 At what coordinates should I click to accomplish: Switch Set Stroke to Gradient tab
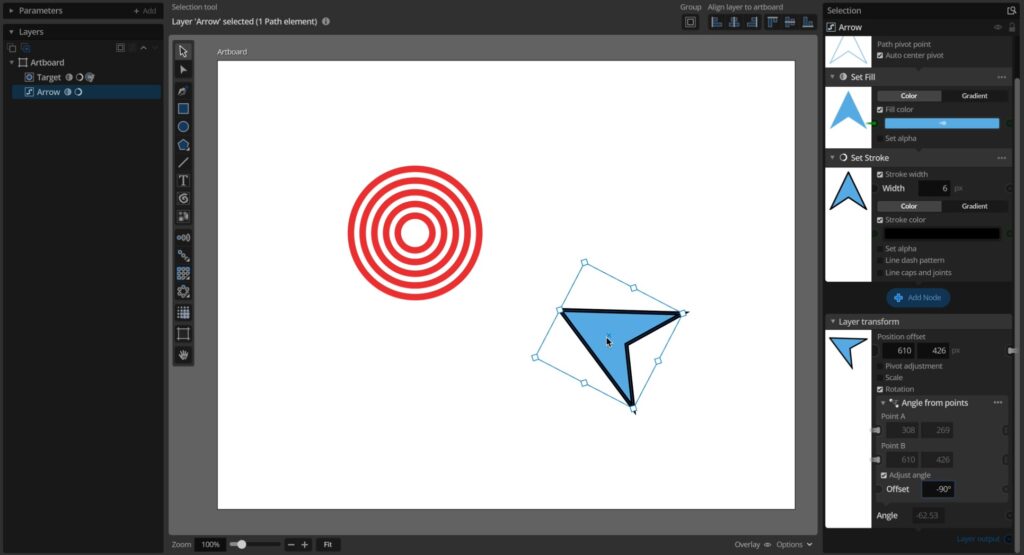click(x=973, y=206)
